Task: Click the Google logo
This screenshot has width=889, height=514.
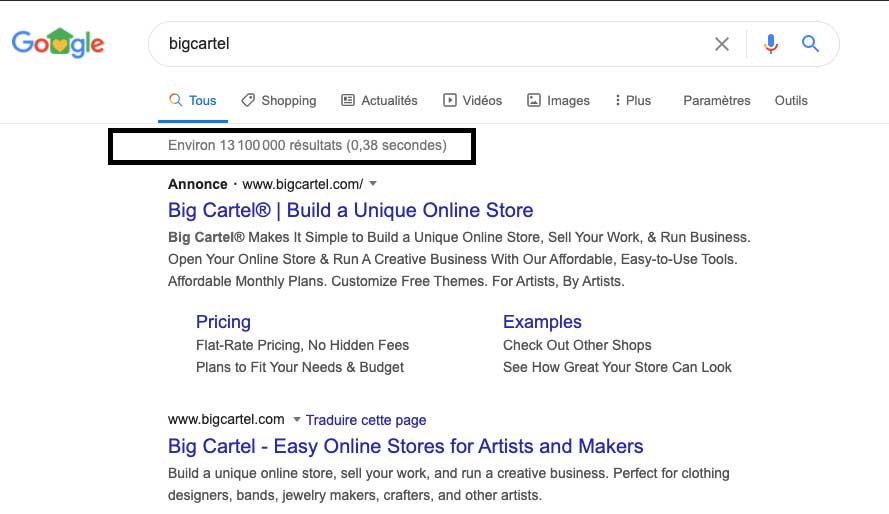Action: click(58, 43)
